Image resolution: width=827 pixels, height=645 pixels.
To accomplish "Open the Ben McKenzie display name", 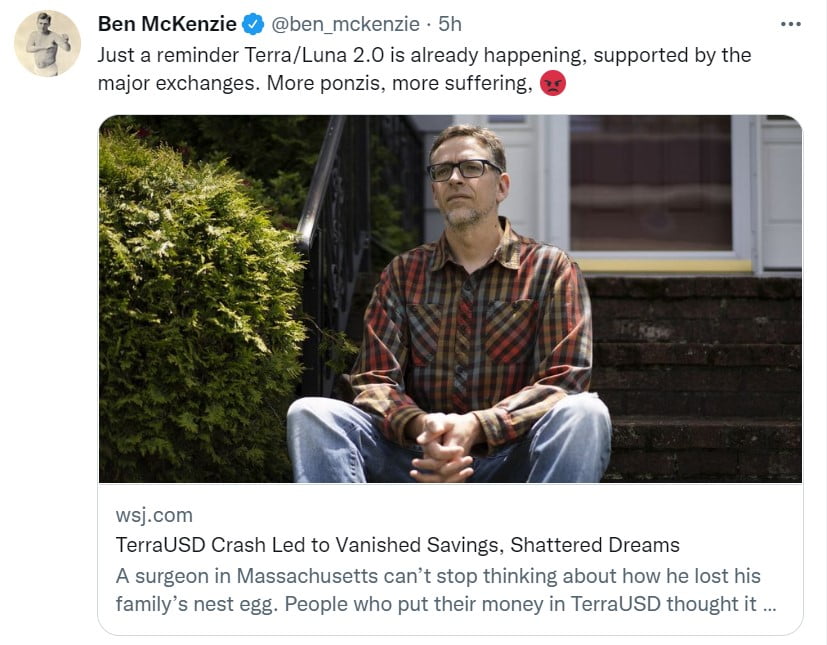I will tap(165, 24).
